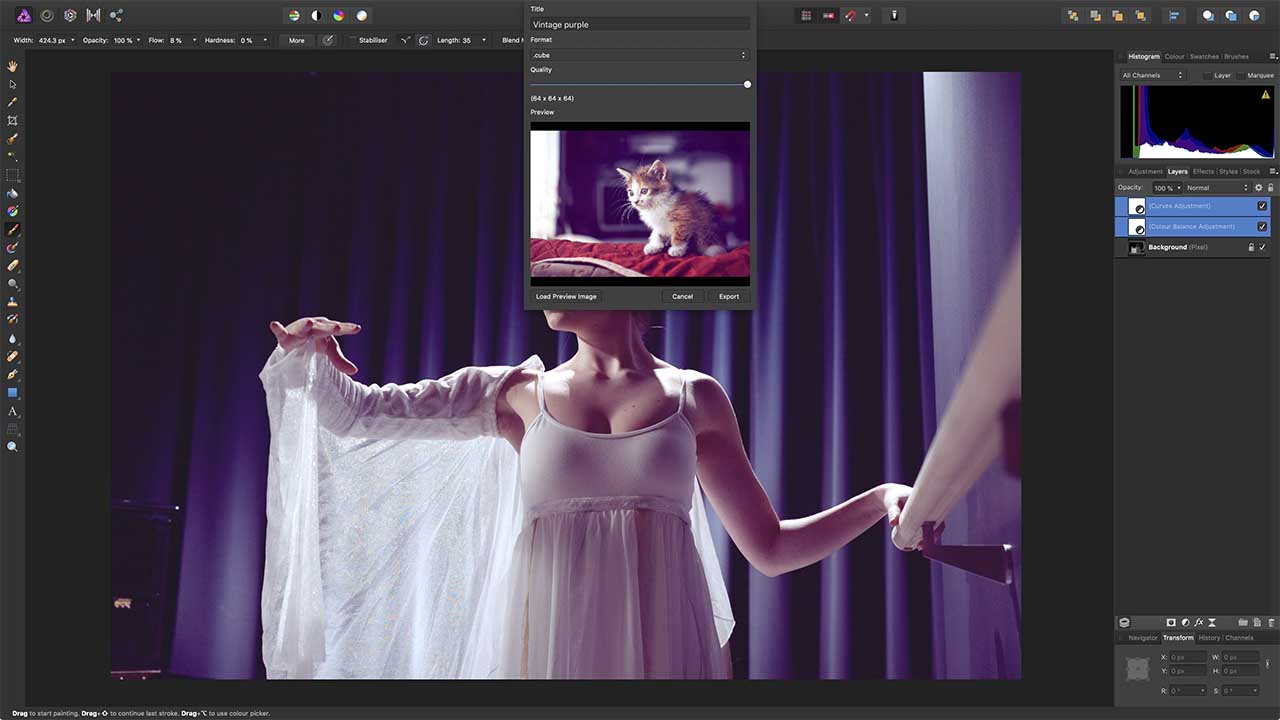Switch to the Swatches tab
This screenshot has width=1280, height=720.
(1204, 56)
